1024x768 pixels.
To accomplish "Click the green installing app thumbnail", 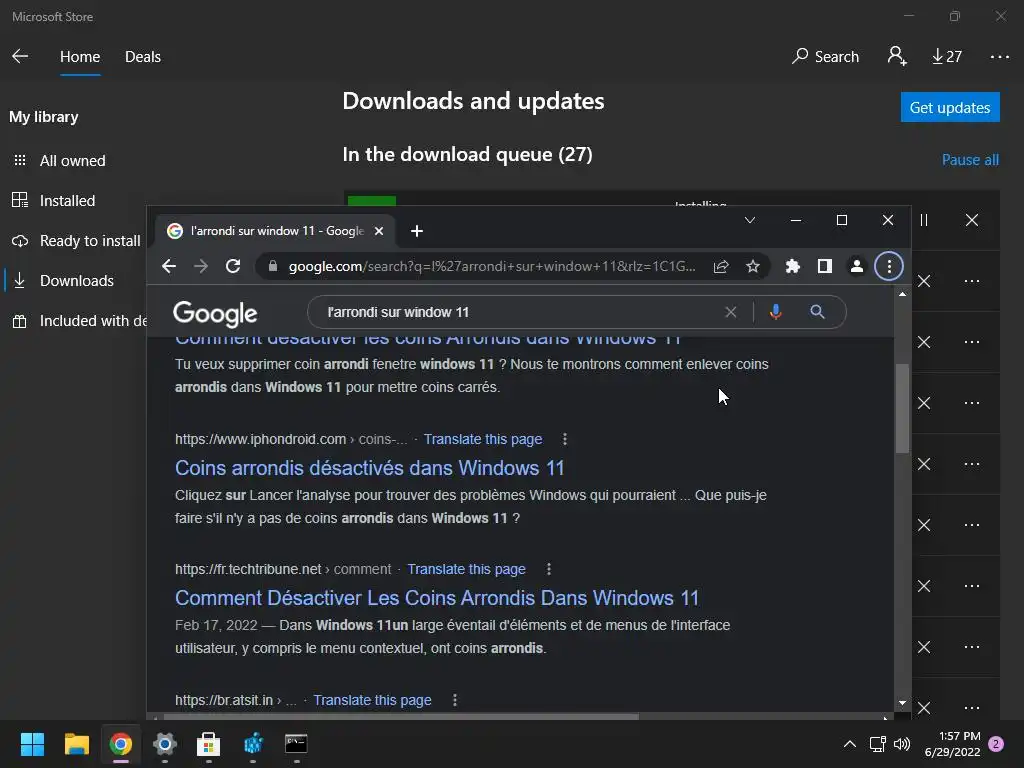I will pos(372,201).
